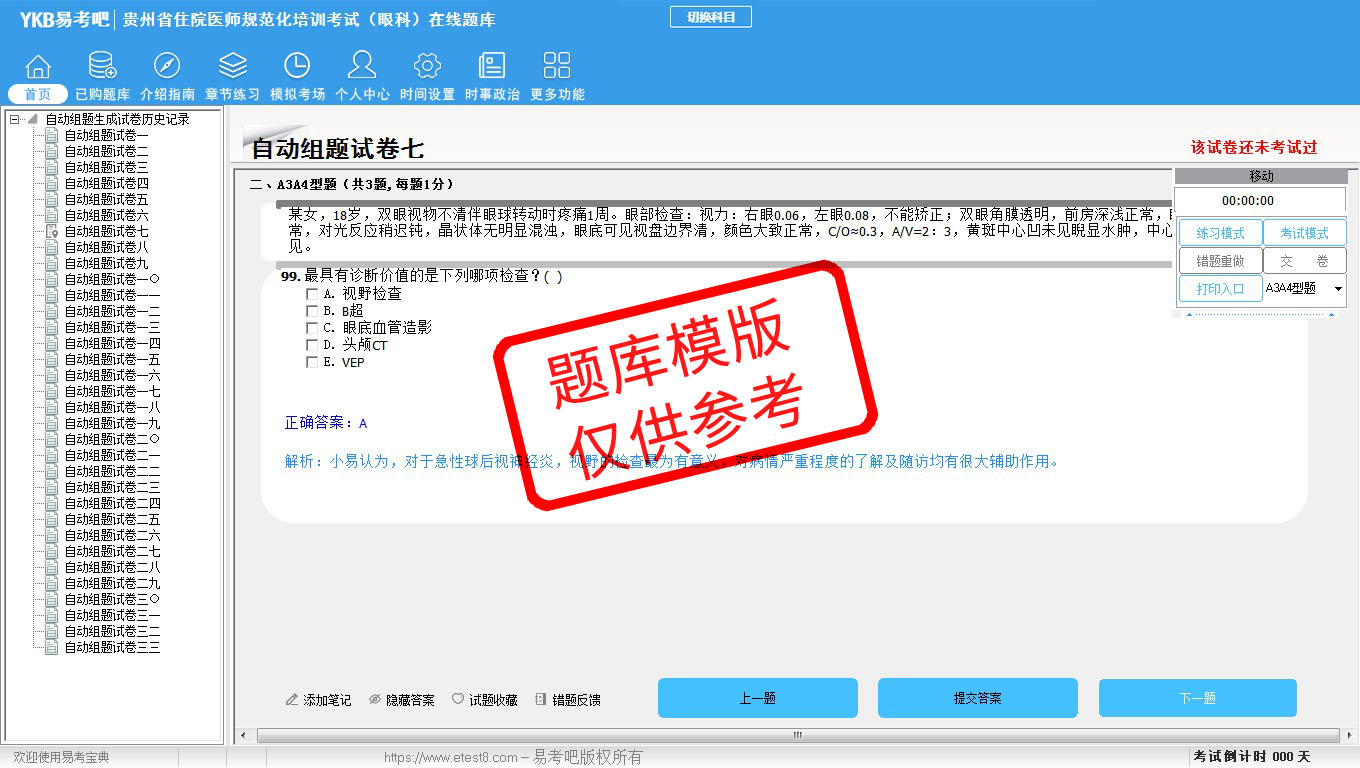Open the 已购题库 database icon
1360x768 pixels.
pos(102,66)
